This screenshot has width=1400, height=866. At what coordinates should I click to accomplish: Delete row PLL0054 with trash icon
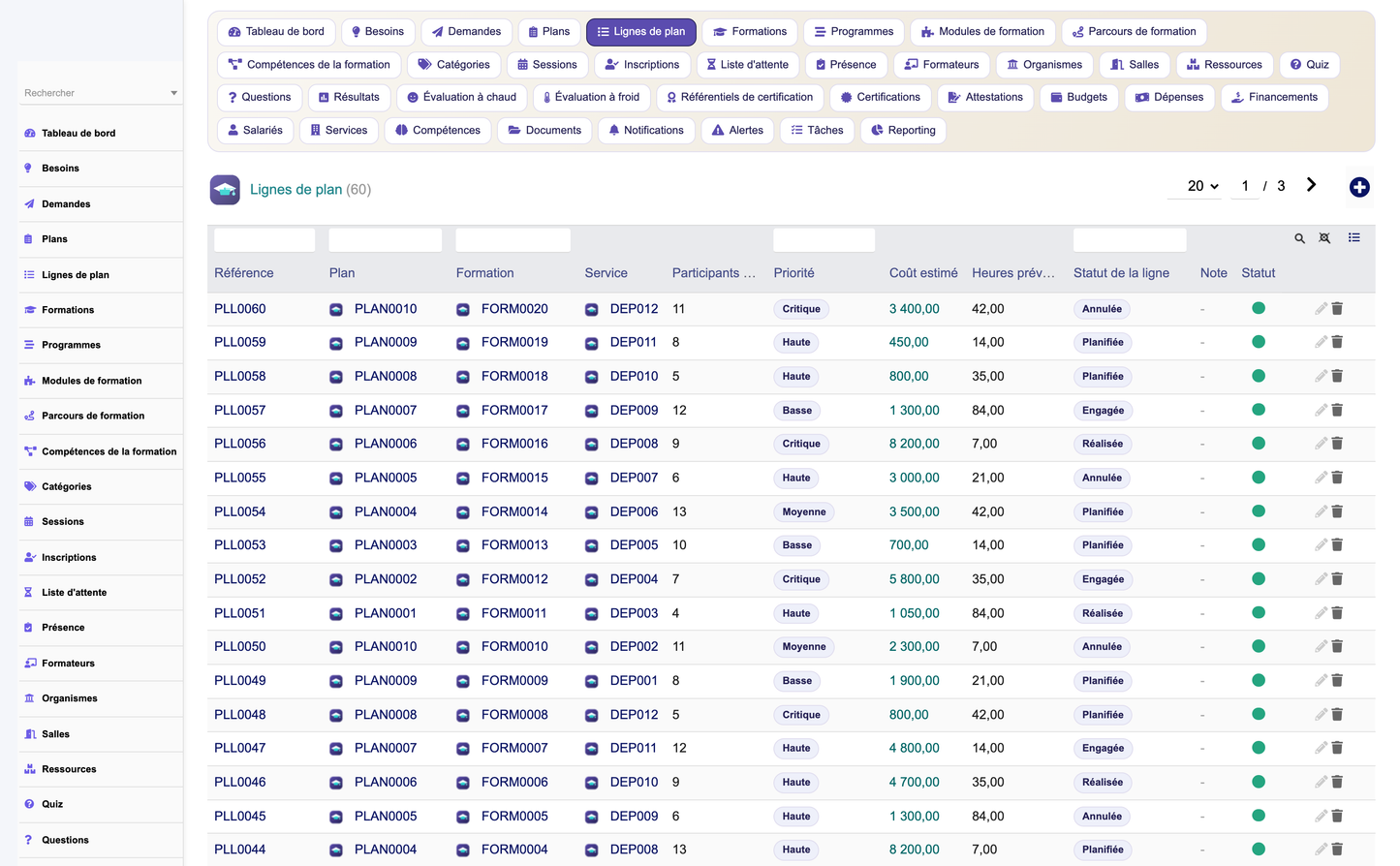pos(1337,511)
